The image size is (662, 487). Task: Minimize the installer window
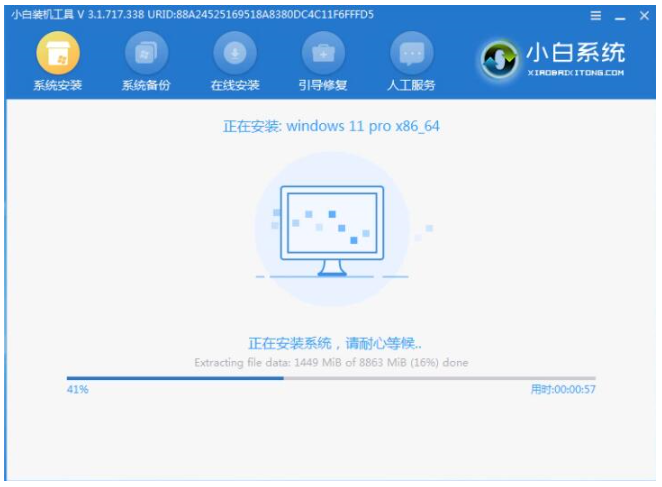[x=620, y=18]
